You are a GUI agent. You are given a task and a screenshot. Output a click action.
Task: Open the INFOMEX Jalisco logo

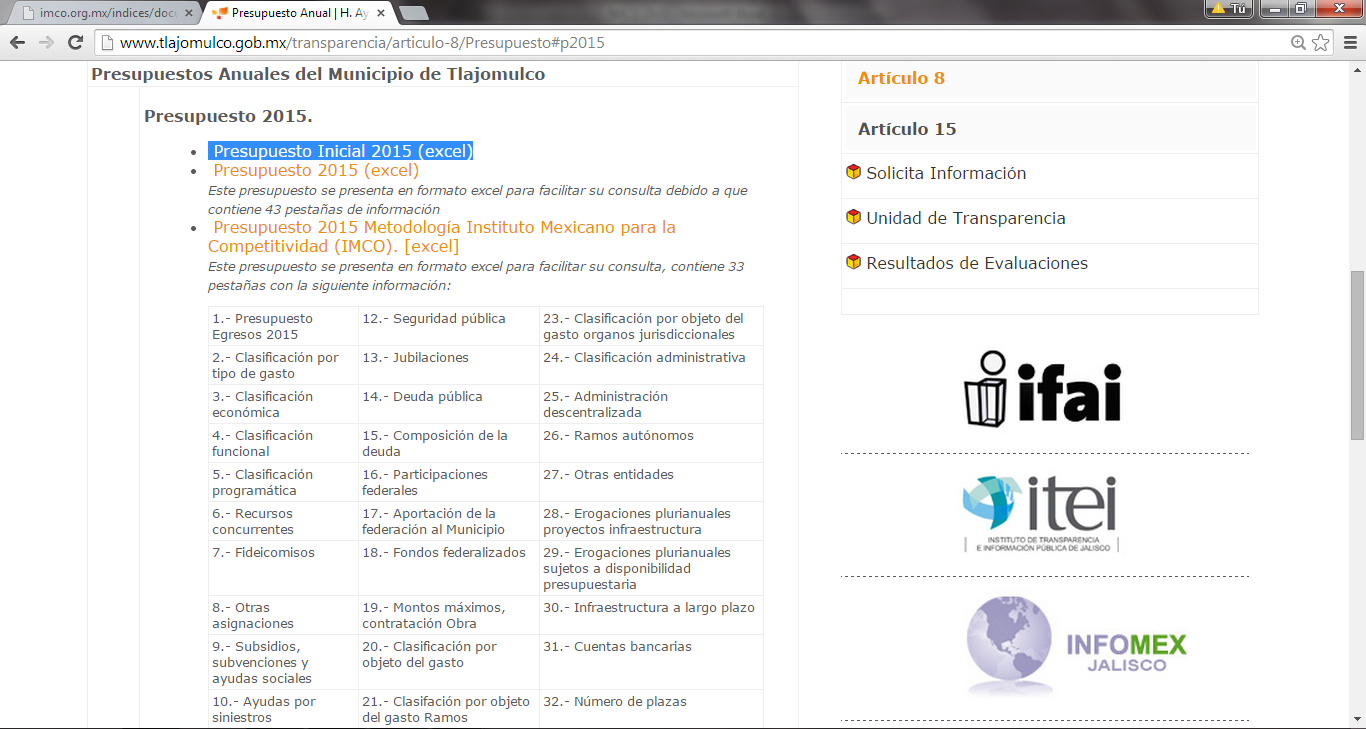[x=1075, y=645]
